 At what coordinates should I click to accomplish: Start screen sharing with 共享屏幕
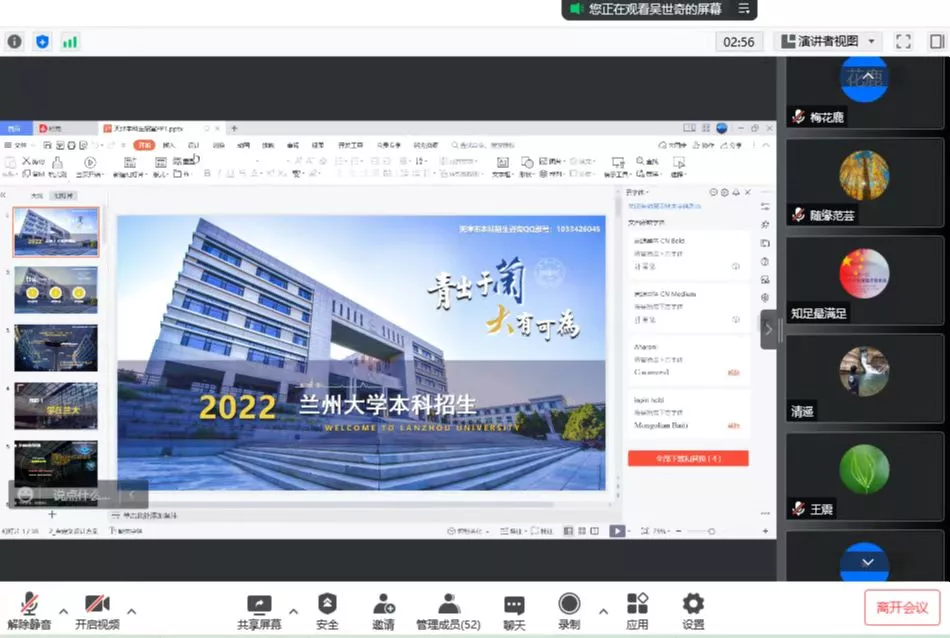259,611
